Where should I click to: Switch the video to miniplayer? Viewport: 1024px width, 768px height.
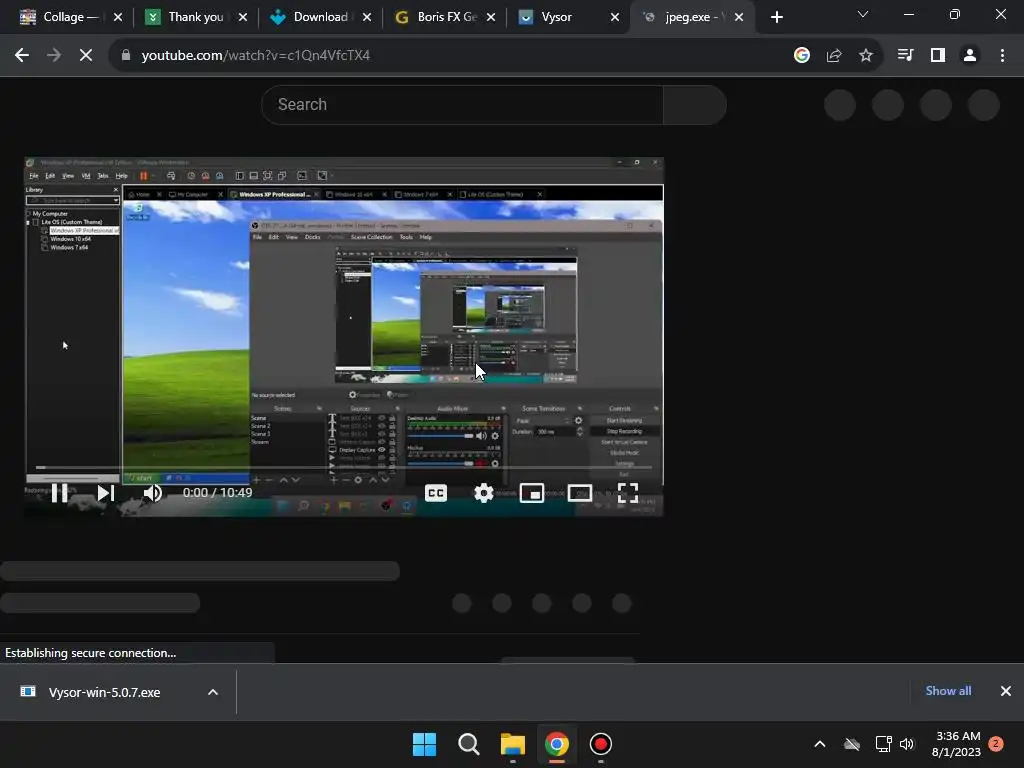532,493
